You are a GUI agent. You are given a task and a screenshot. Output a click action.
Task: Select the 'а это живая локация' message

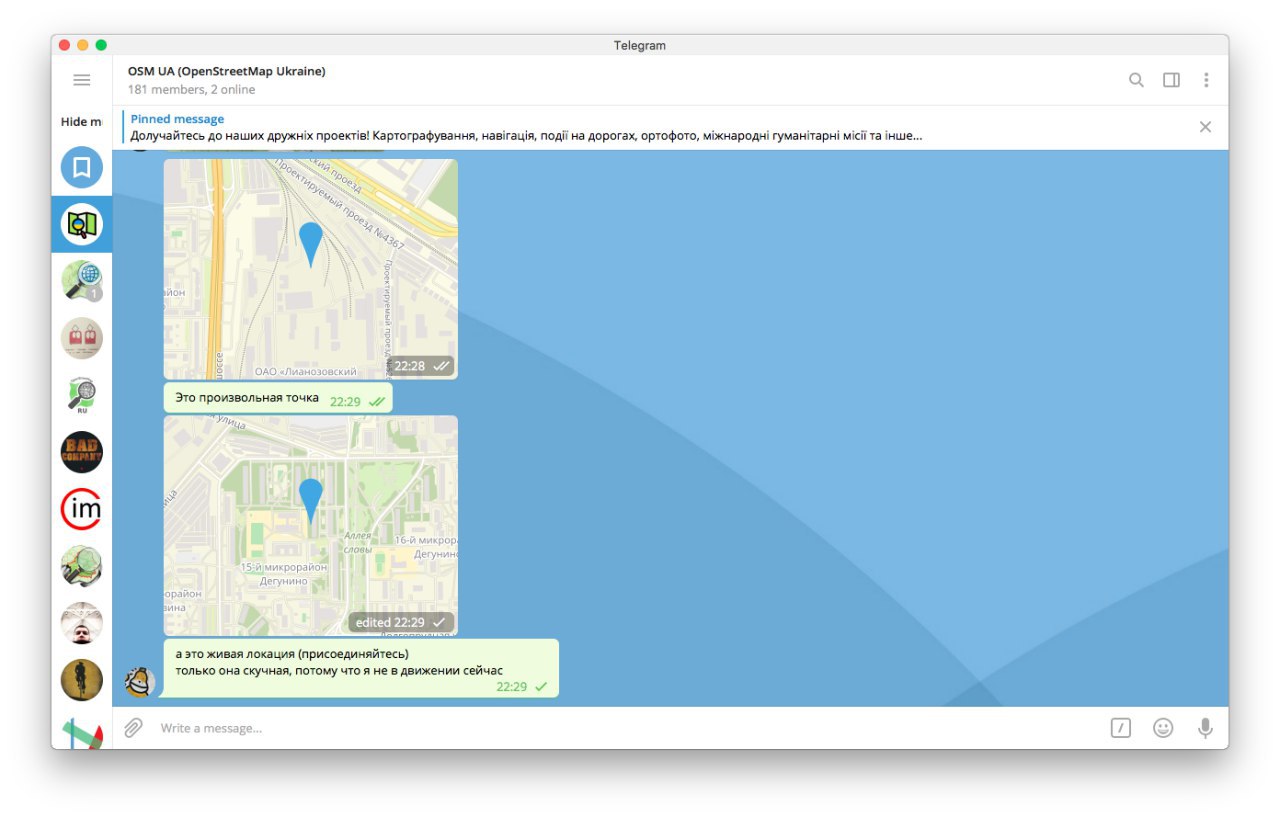pyautogui.click(x=361, y=668)
